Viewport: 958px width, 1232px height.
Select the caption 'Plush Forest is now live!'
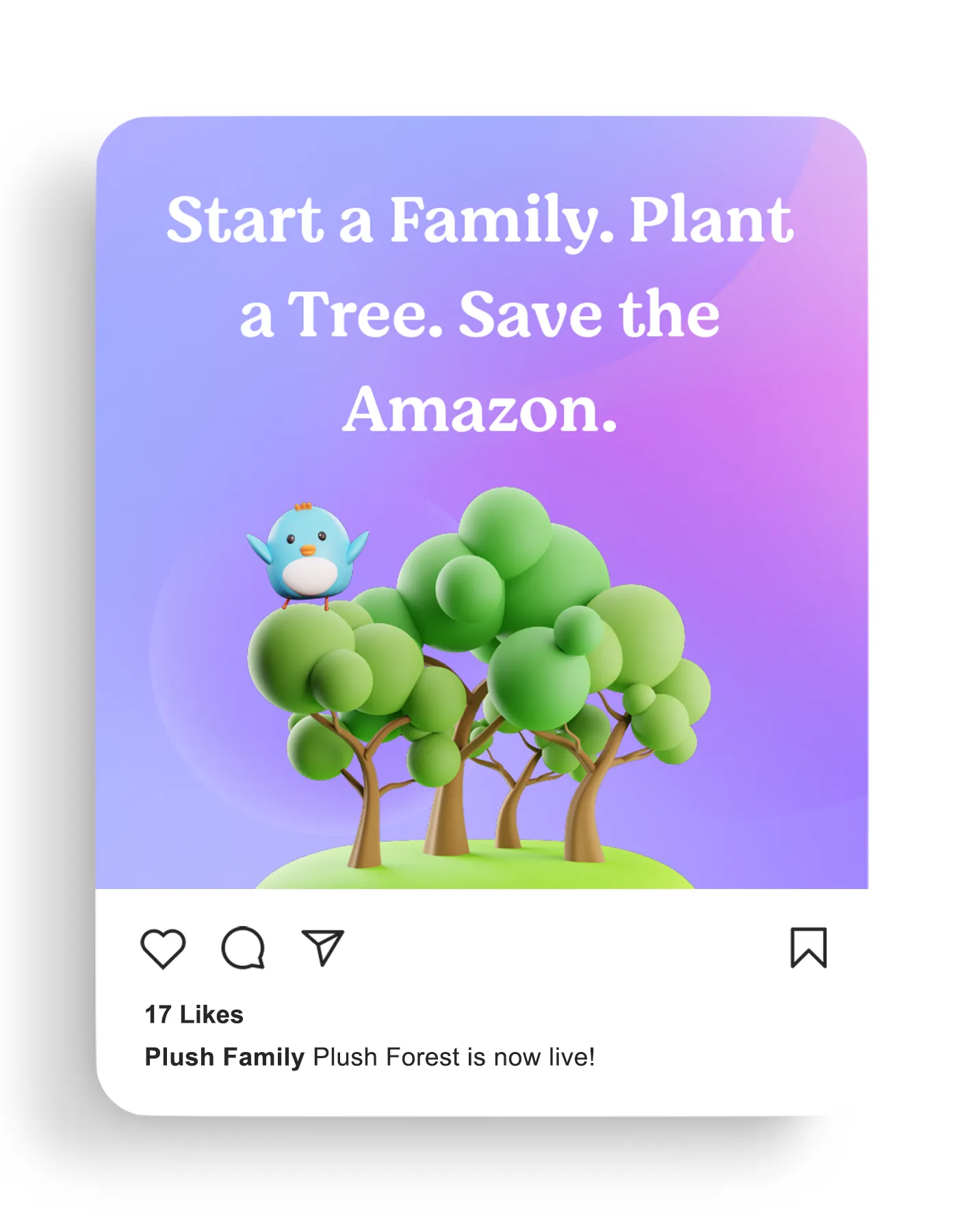pos(454,1057)
